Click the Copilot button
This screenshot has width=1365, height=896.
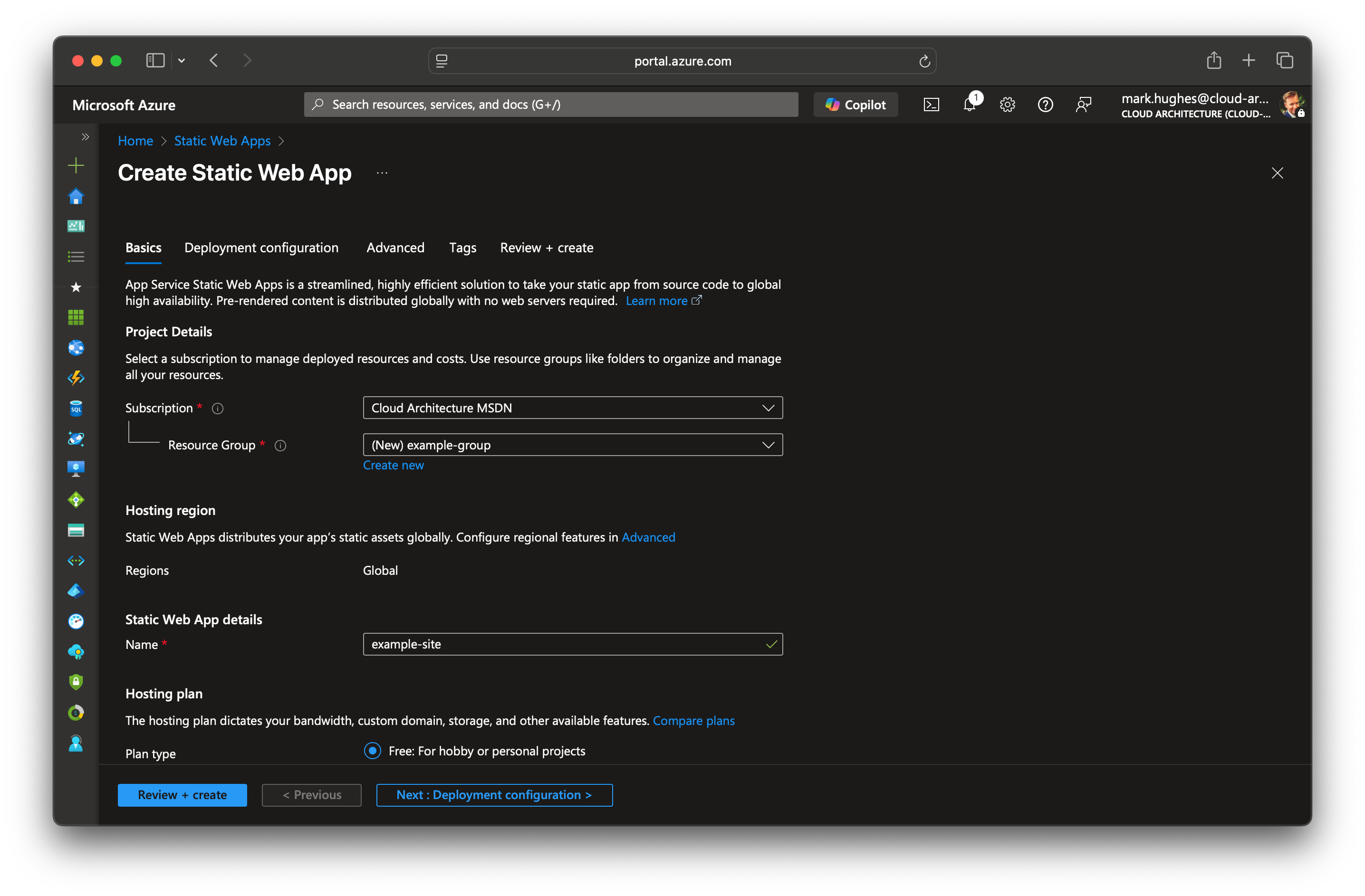pyautogui.click(x=856, y=105)
